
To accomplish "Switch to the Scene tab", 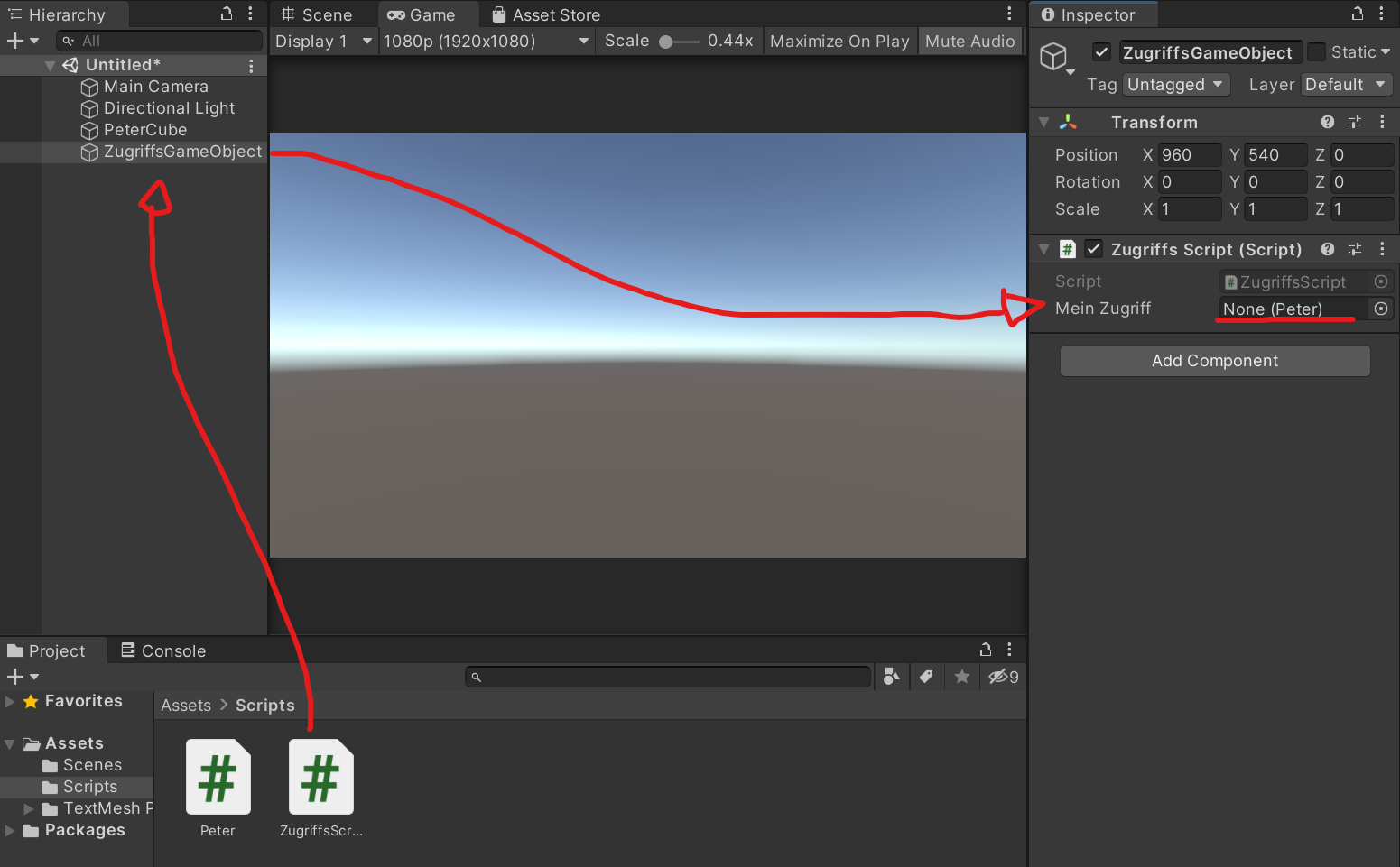I will [317, 14].
